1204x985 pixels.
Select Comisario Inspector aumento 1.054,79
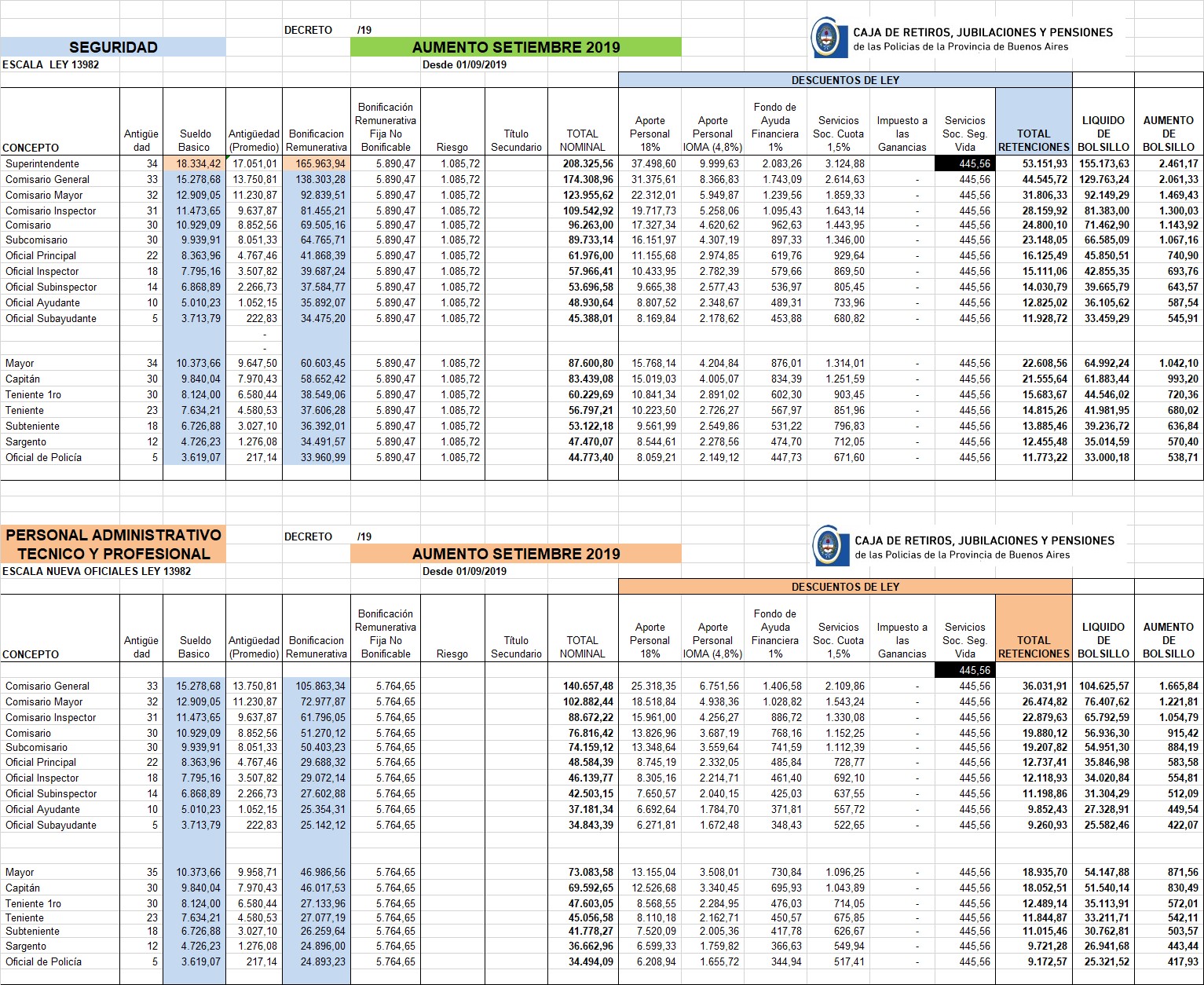(1169, 717)
